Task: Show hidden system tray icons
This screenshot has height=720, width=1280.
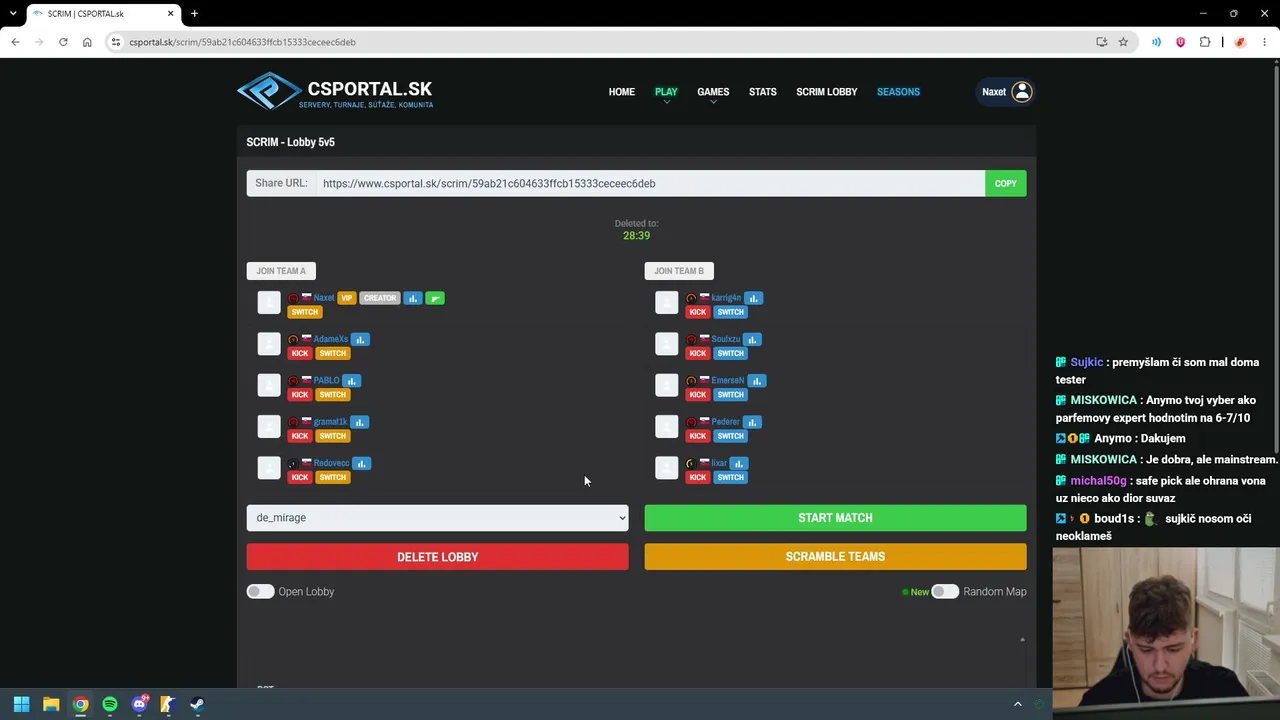Action: tap(1018, 704)
